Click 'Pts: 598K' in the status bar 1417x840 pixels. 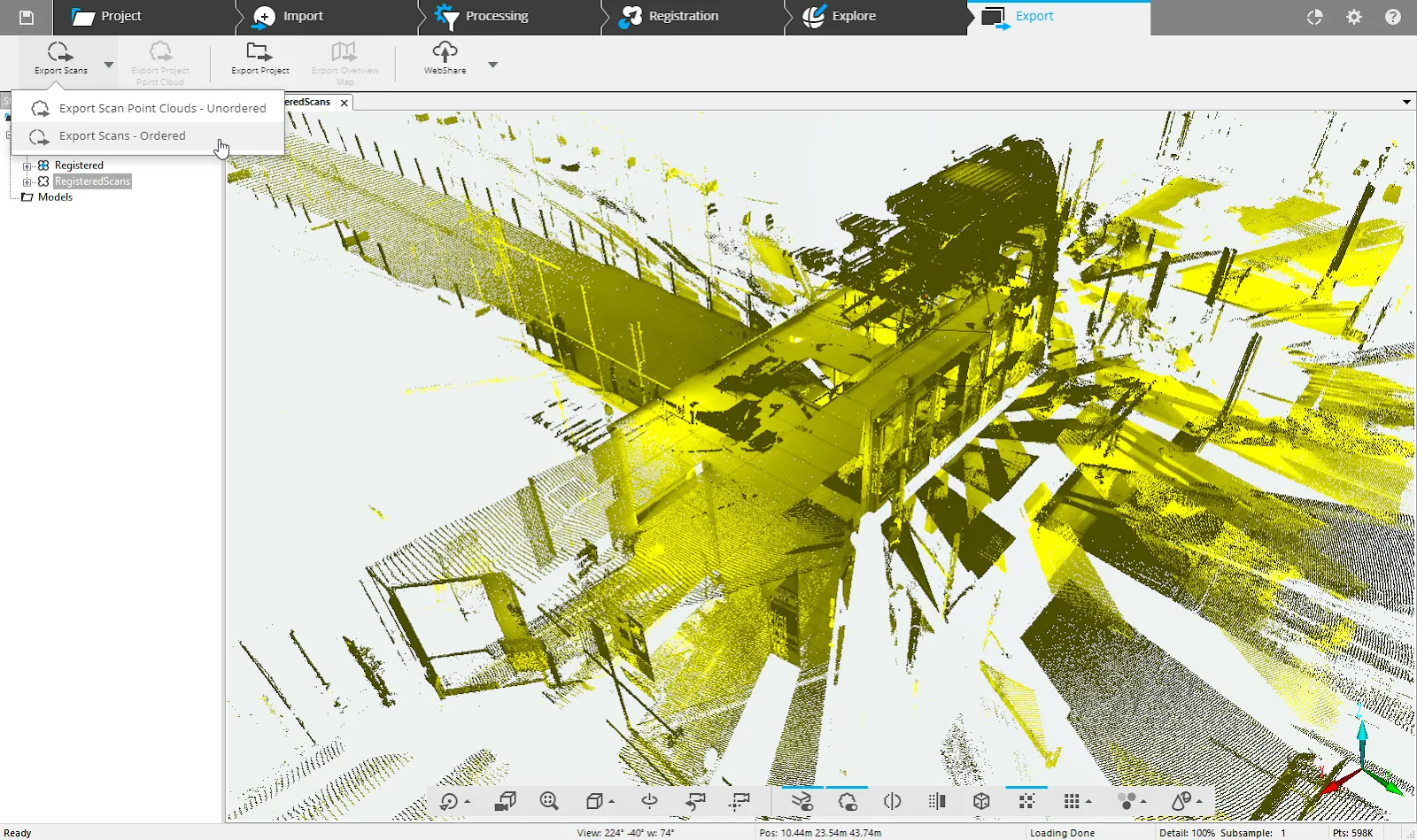coord(1352,833)
